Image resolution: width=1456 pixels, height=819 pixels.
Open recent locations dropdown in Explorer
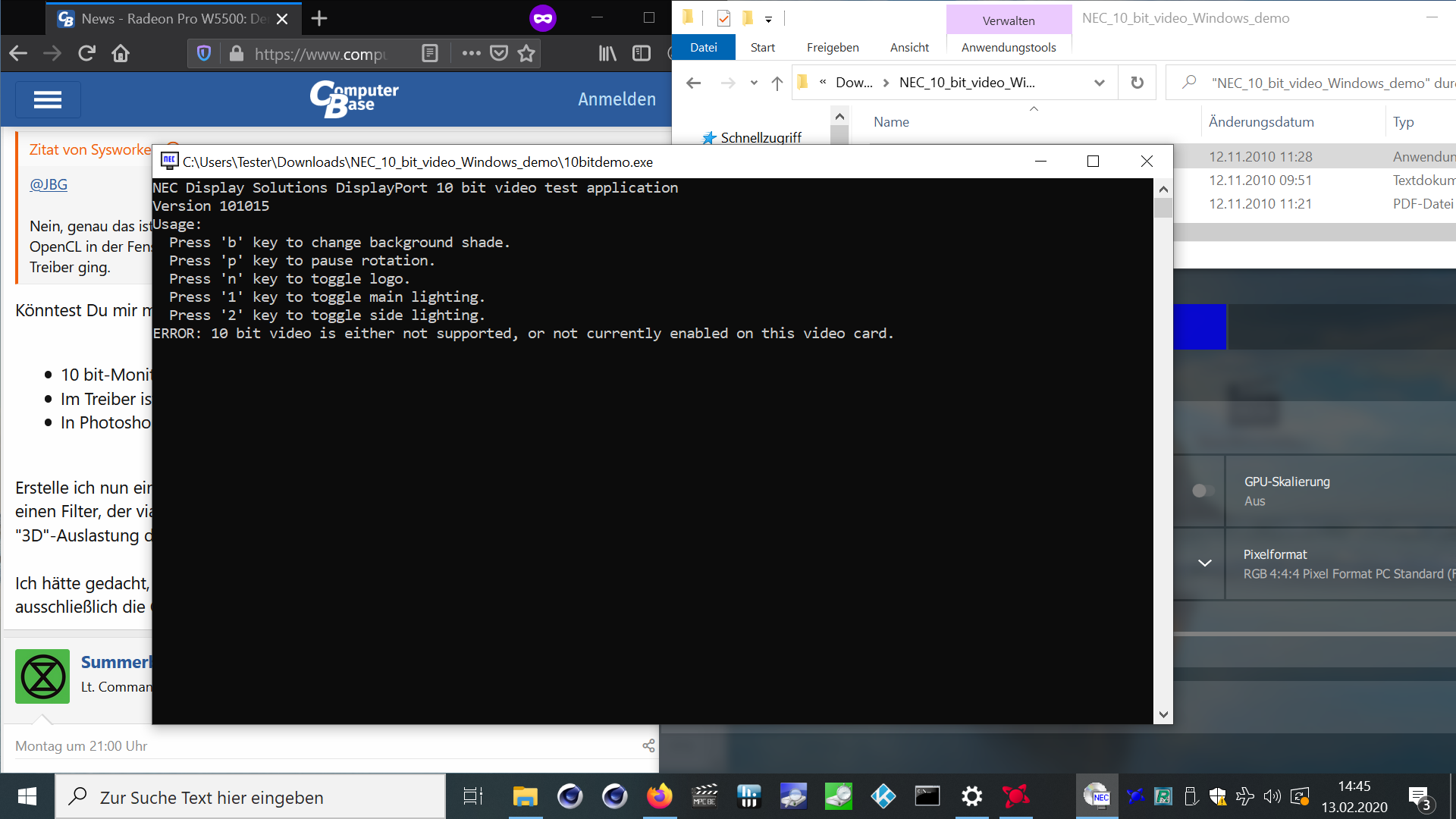[754, 83]
